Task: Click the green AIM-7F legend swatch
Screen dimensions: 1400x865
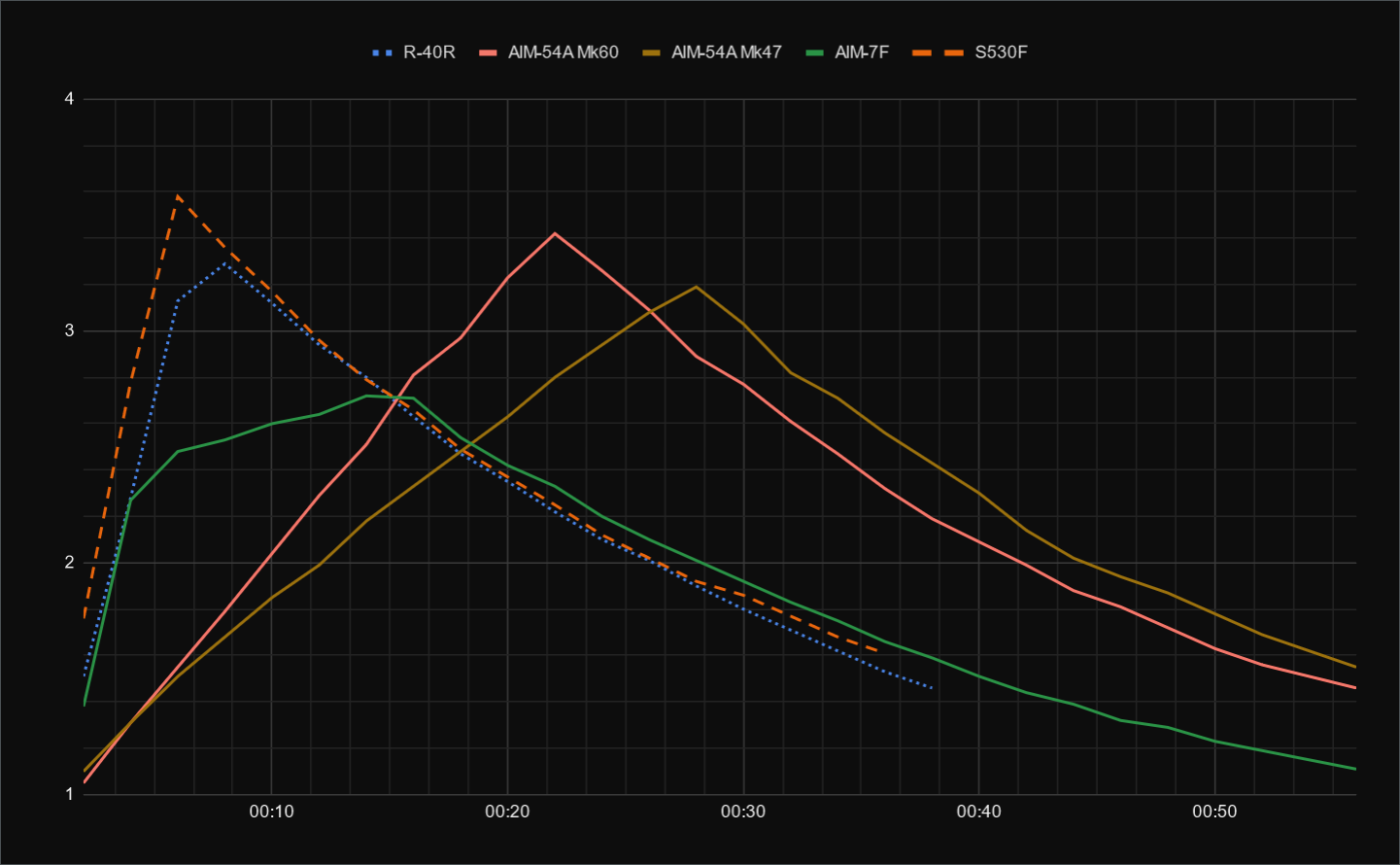Action: (815, 52)
